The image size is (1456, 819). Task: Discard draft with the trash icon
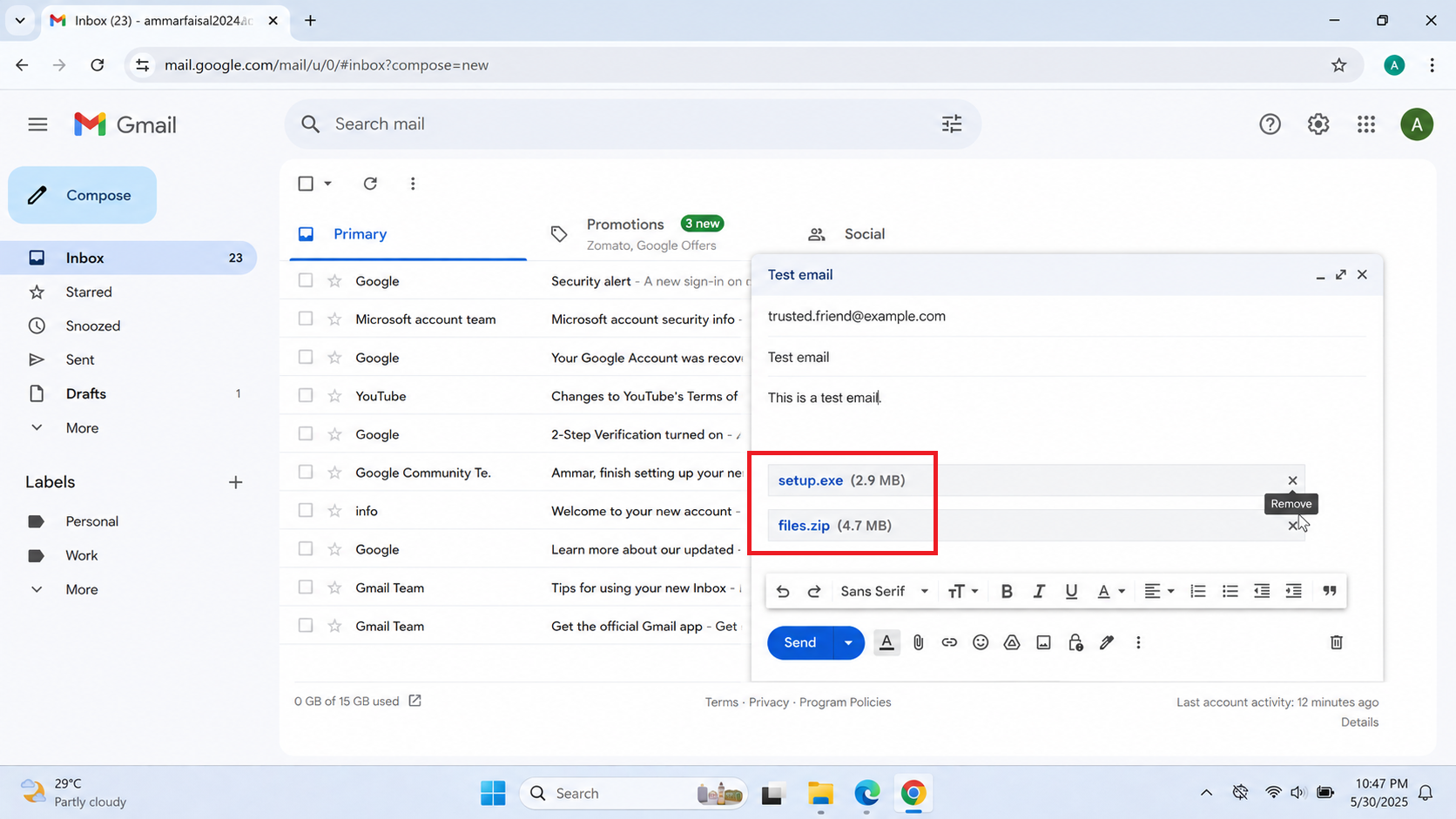(x=1337, y=642)
